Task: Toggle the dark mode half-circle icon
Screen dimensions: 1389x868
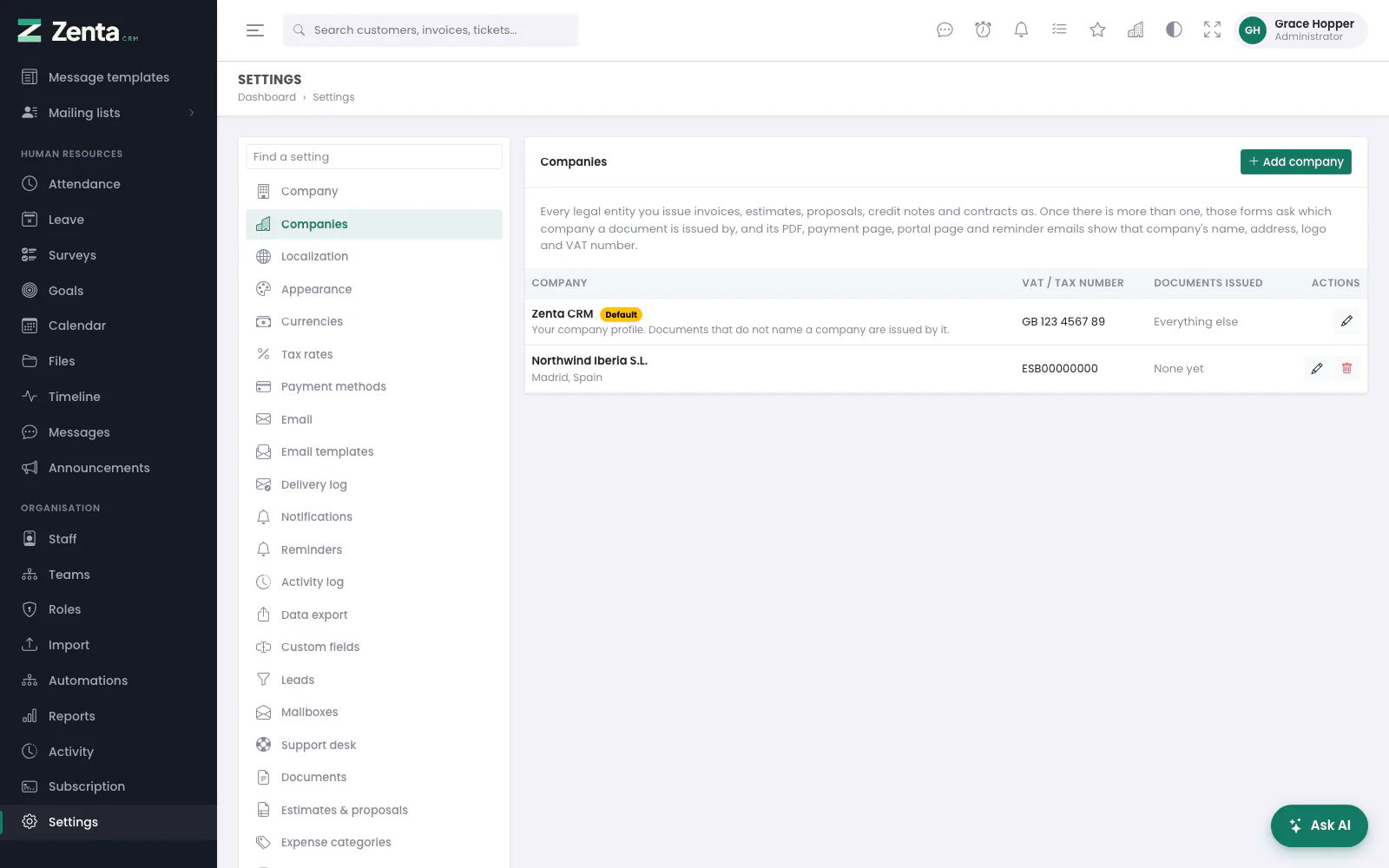Action: 1174,30
